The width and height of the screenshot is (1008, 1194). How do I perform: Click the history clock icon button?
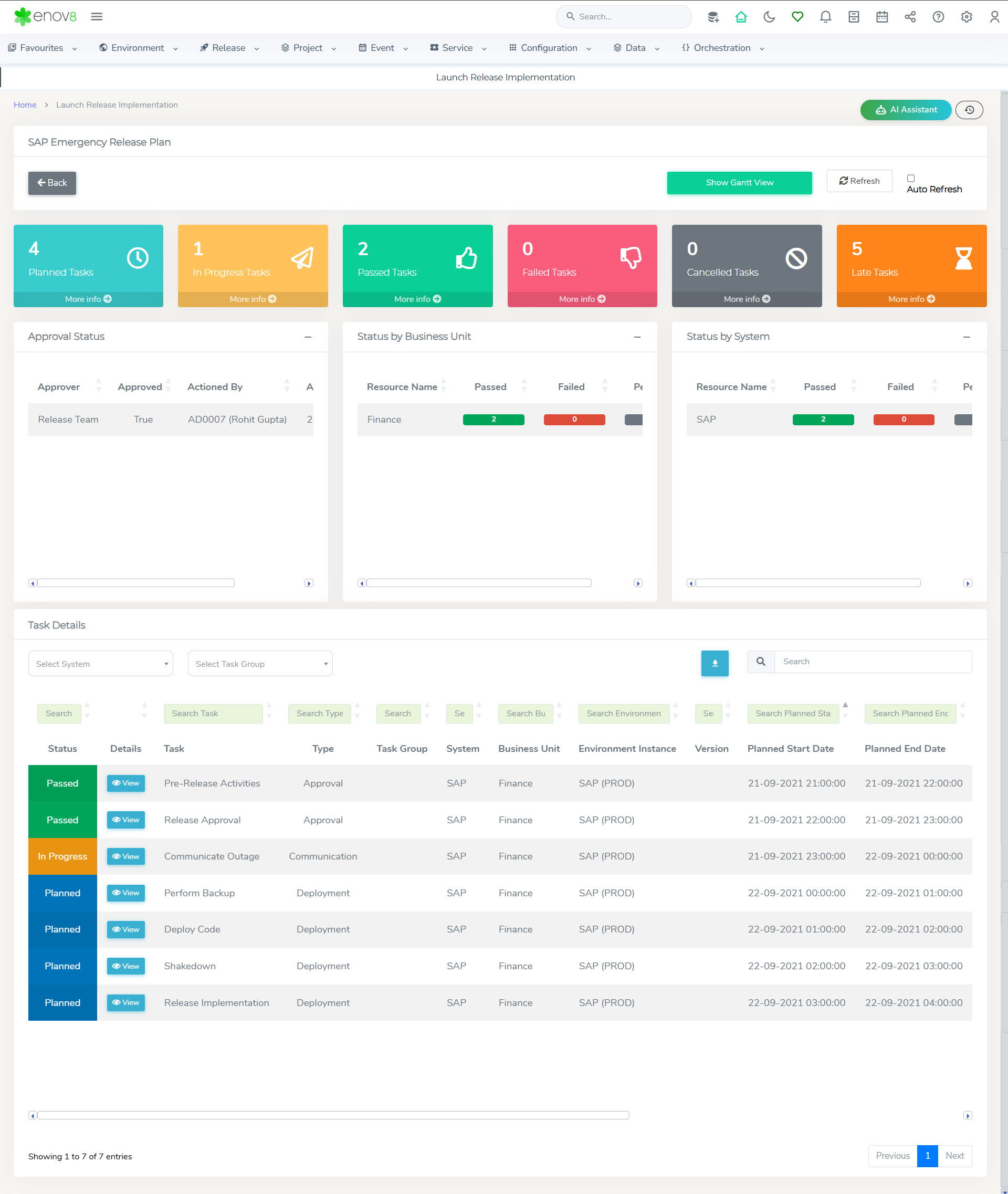969,110
